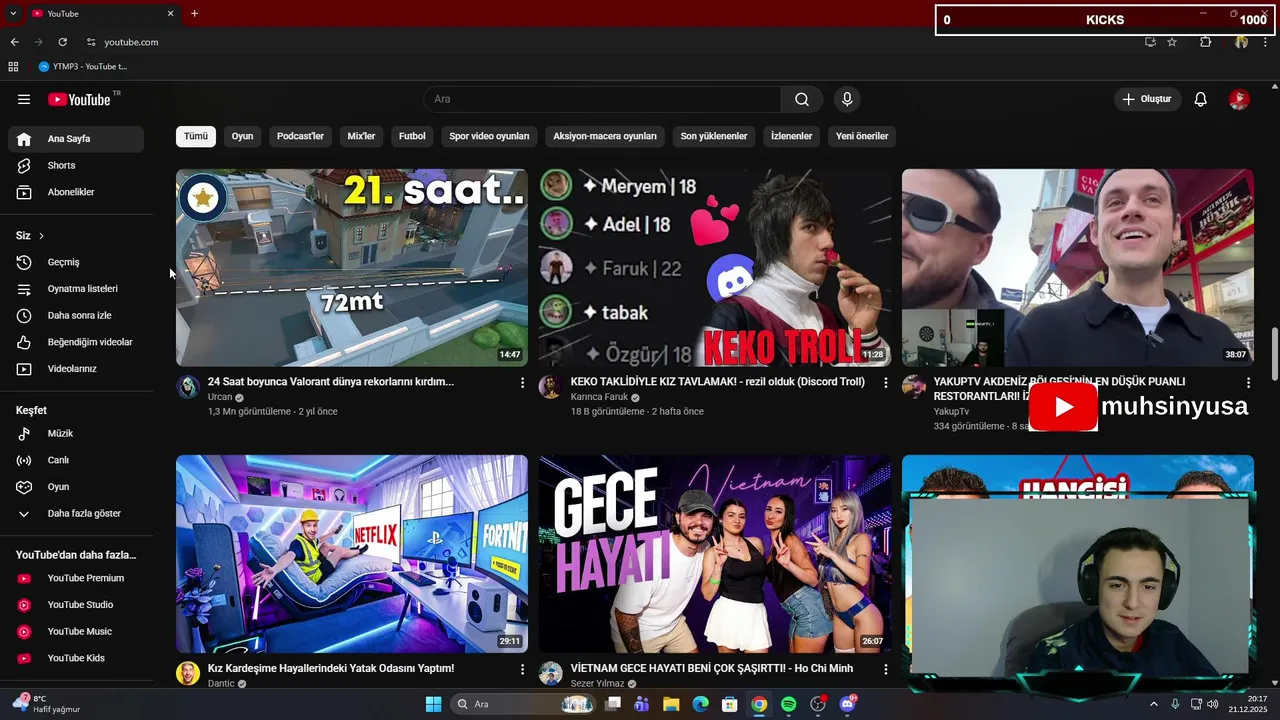Open the Windows Start menu
This screenshot has width=1280, height=720.
pyautogui.click(x=433, y=704)
